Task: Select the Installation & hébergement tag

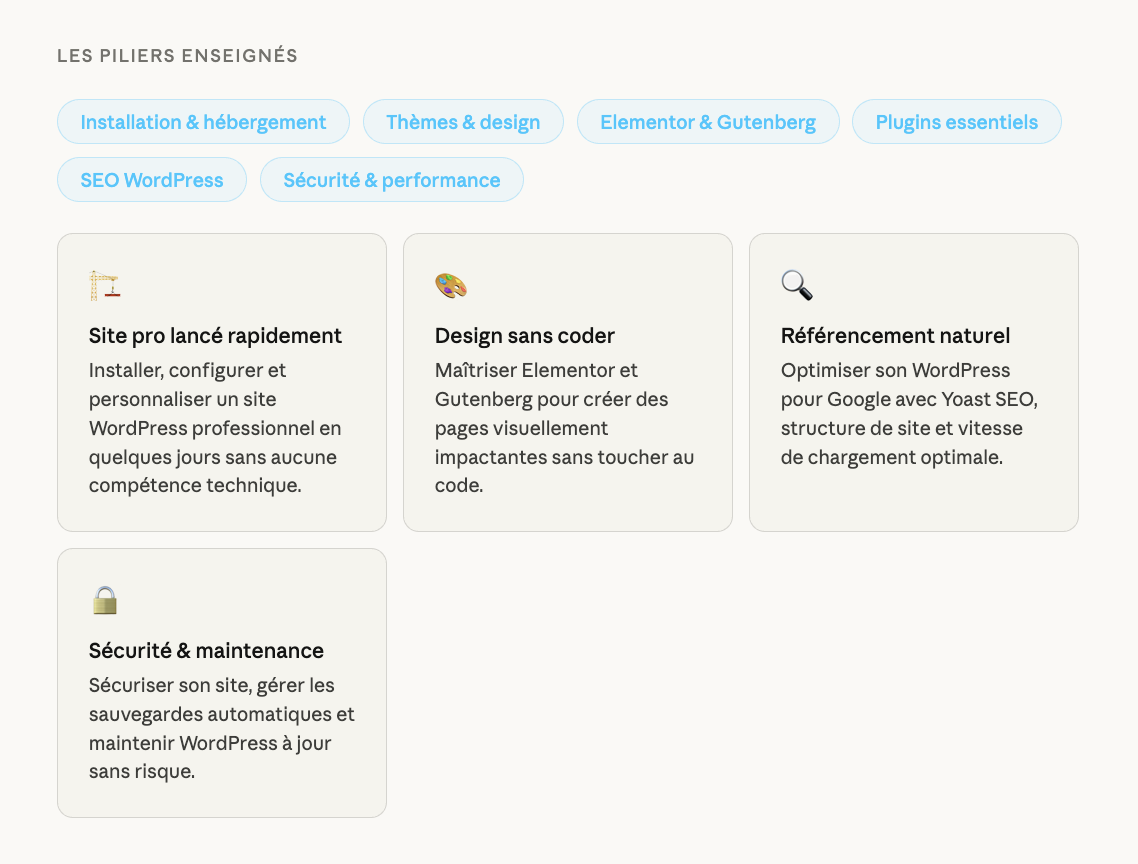Action: point(203,122)
